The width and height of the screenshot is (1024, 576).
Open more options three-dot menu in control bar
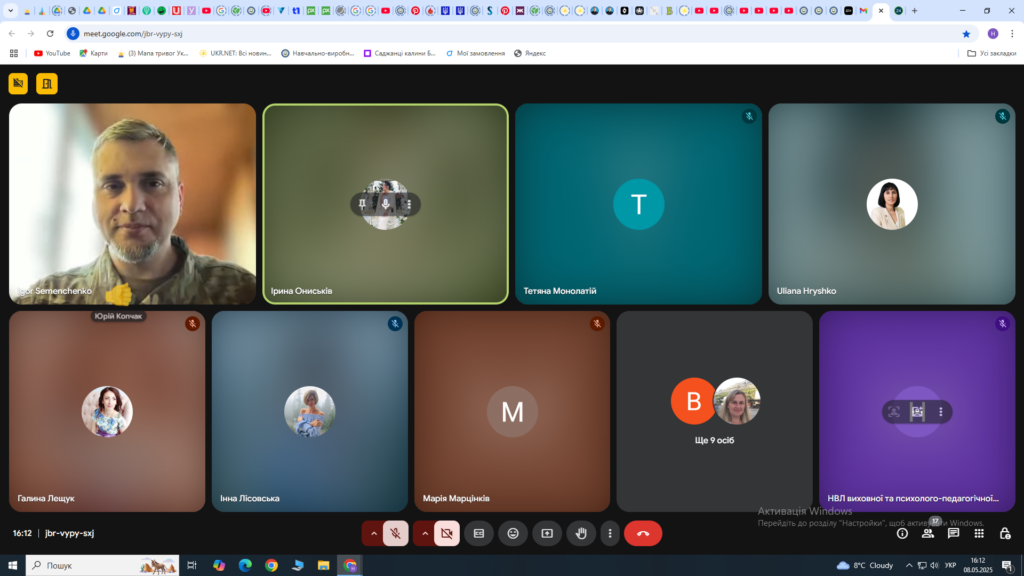coord(610,534)
